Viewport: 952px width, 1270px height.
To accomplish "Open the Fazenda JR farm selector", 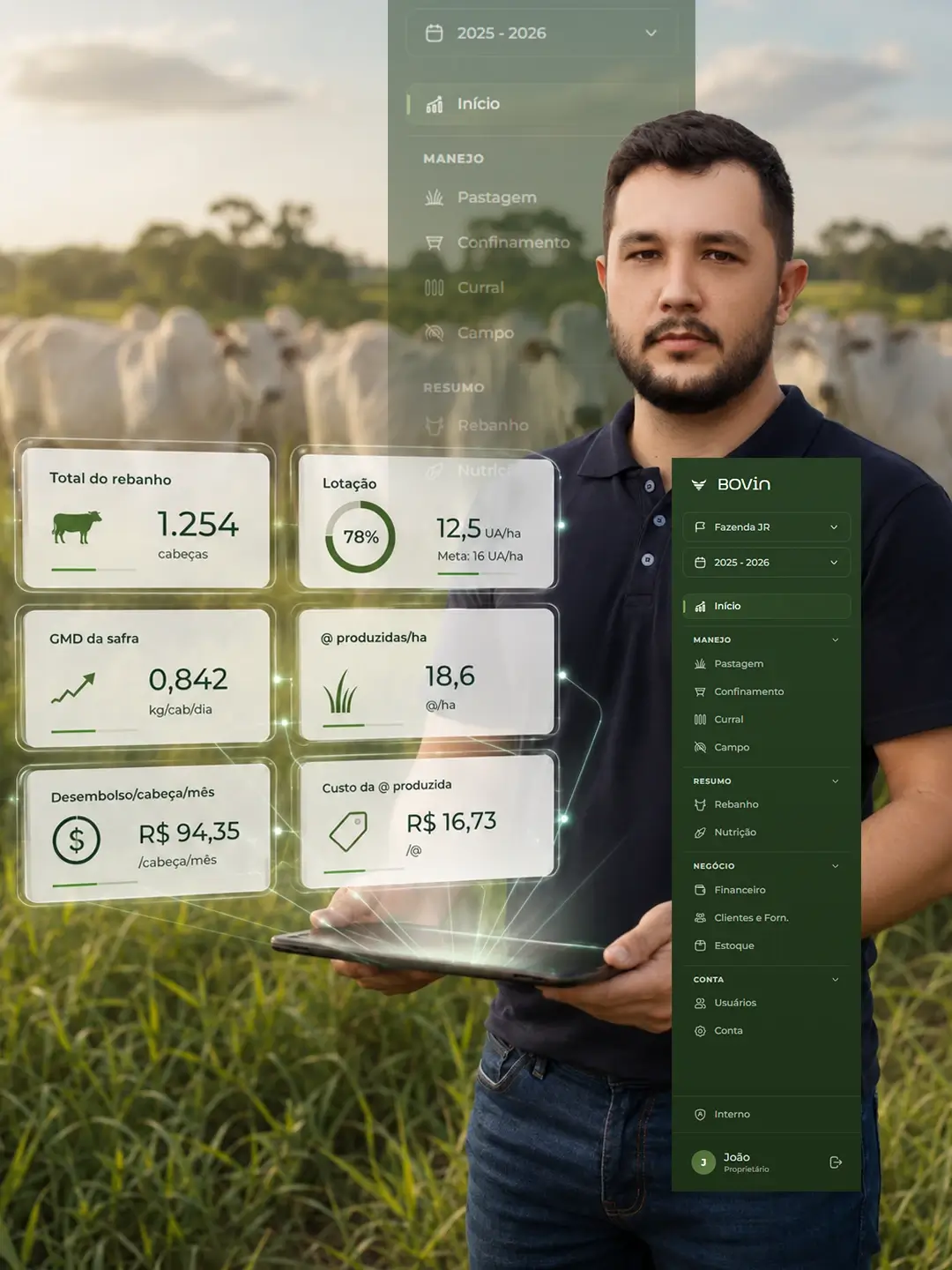I will (x=766, y=527).
